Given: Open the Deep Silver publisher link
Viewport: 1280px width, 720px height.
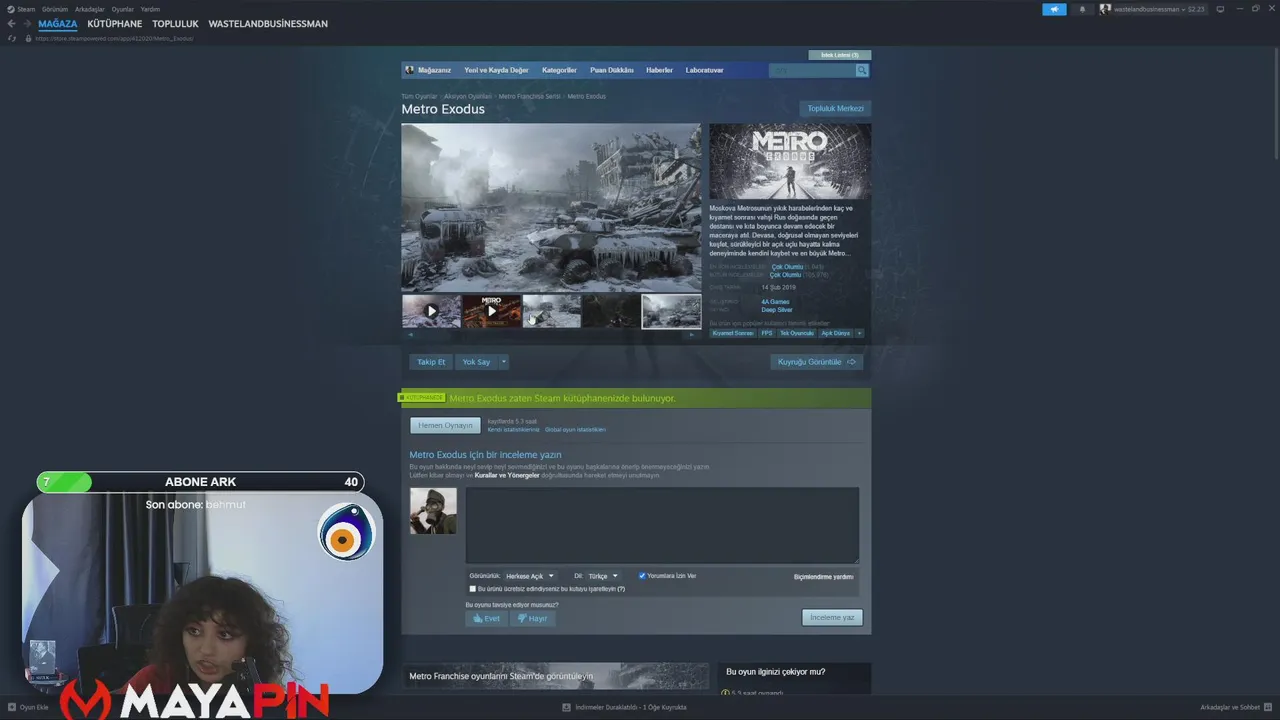Looking at the screenshot, I should [777, 310].
